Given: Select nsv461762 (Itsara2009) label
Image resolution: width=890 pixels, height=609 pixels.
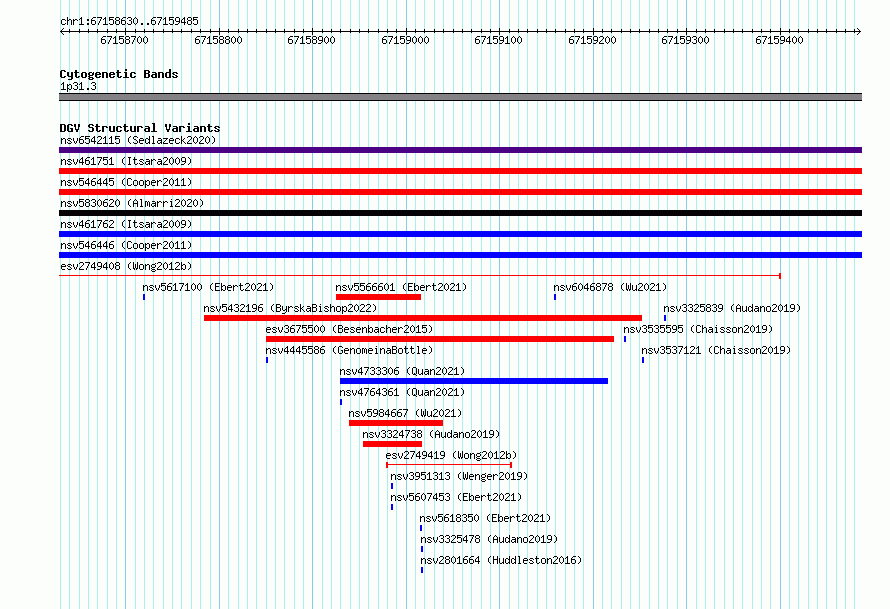Looking at the screenshot, I should pos(126,224).
